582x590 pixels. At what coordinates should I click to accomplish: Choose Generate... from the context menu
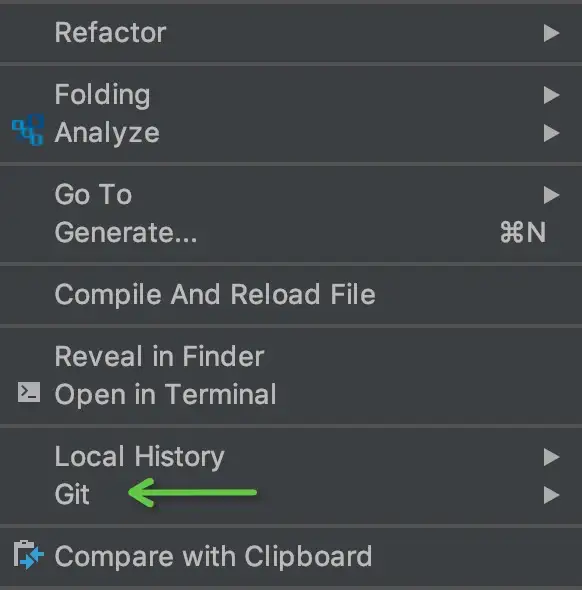click(291, 233)
